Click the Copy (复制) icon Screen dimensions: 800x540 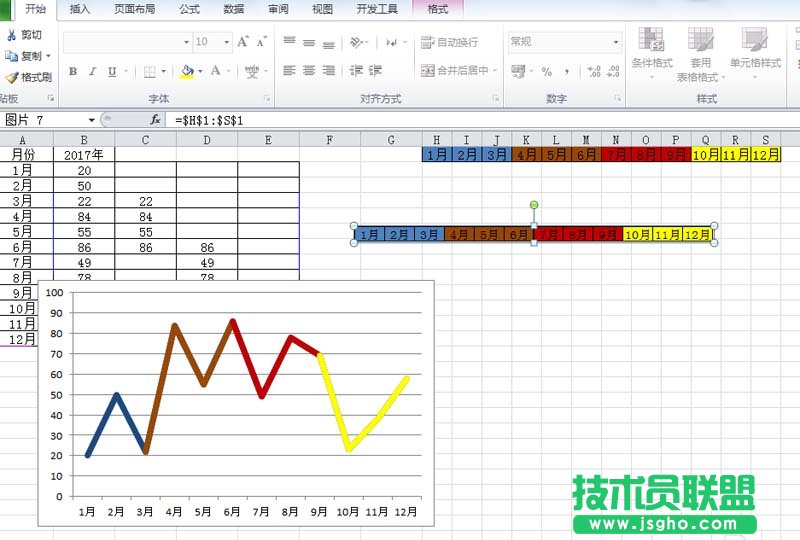click(11, 56)
